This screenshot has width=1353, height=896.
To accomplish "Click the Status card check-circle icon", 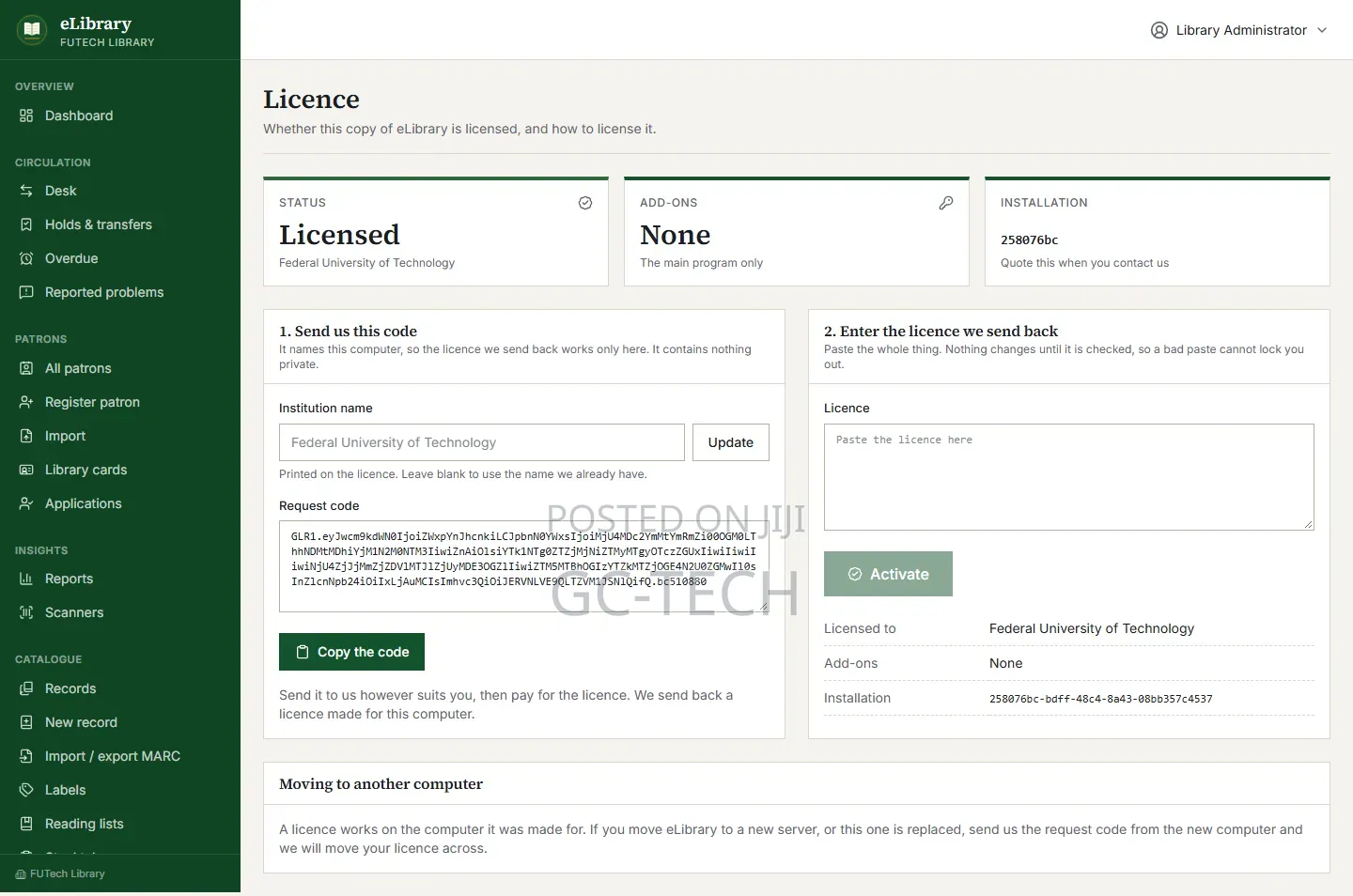I will coord(585,203).
